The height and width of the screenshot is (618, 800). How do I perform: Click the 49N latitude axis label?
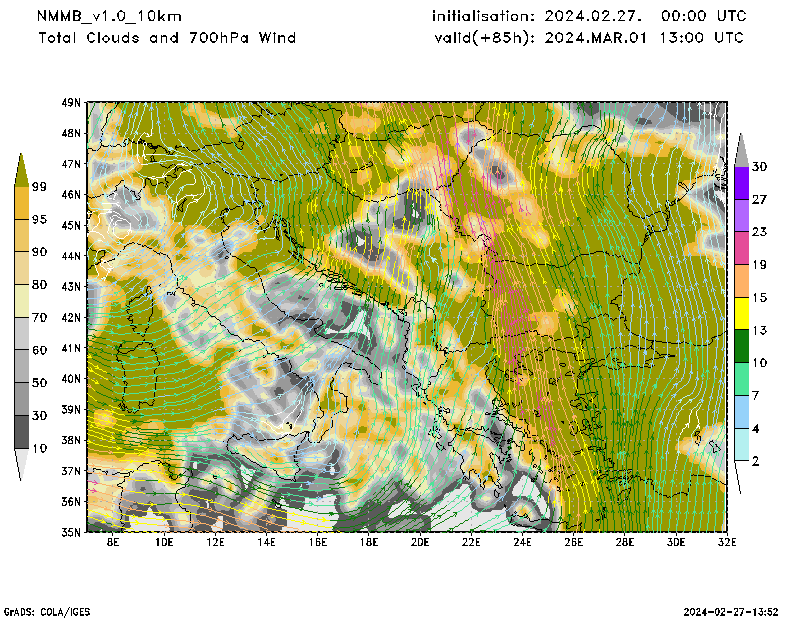click(71, 102)
